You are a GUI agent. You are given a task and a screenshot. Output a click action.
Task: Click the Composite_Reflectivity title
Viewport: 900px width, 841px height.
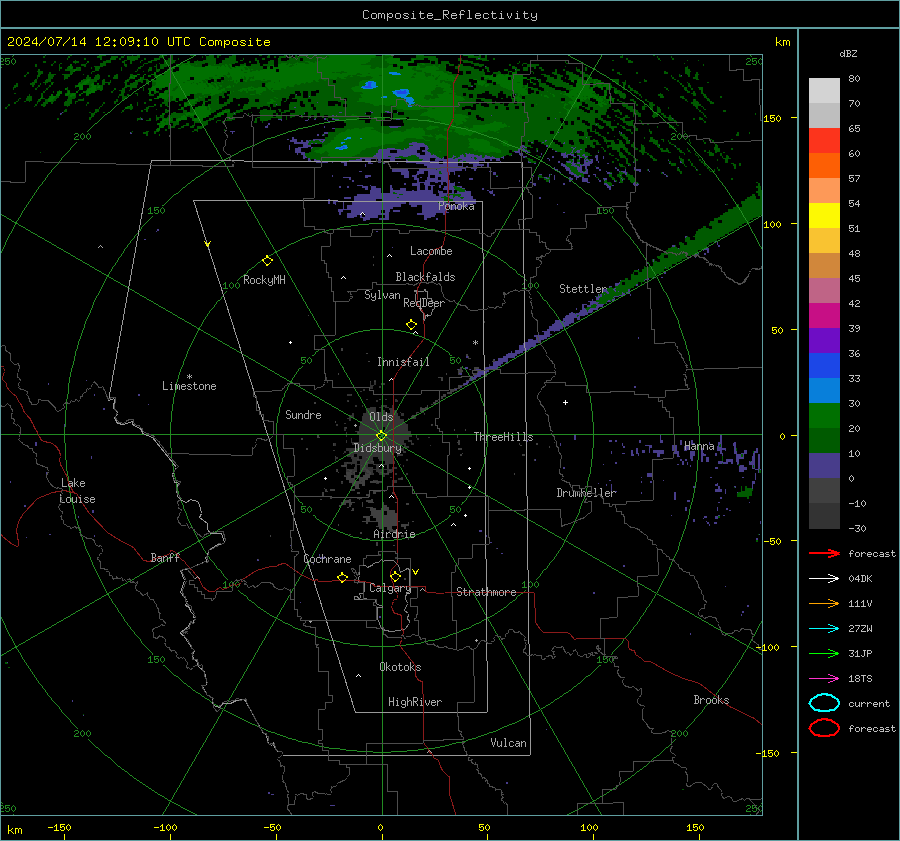point(450,15)
